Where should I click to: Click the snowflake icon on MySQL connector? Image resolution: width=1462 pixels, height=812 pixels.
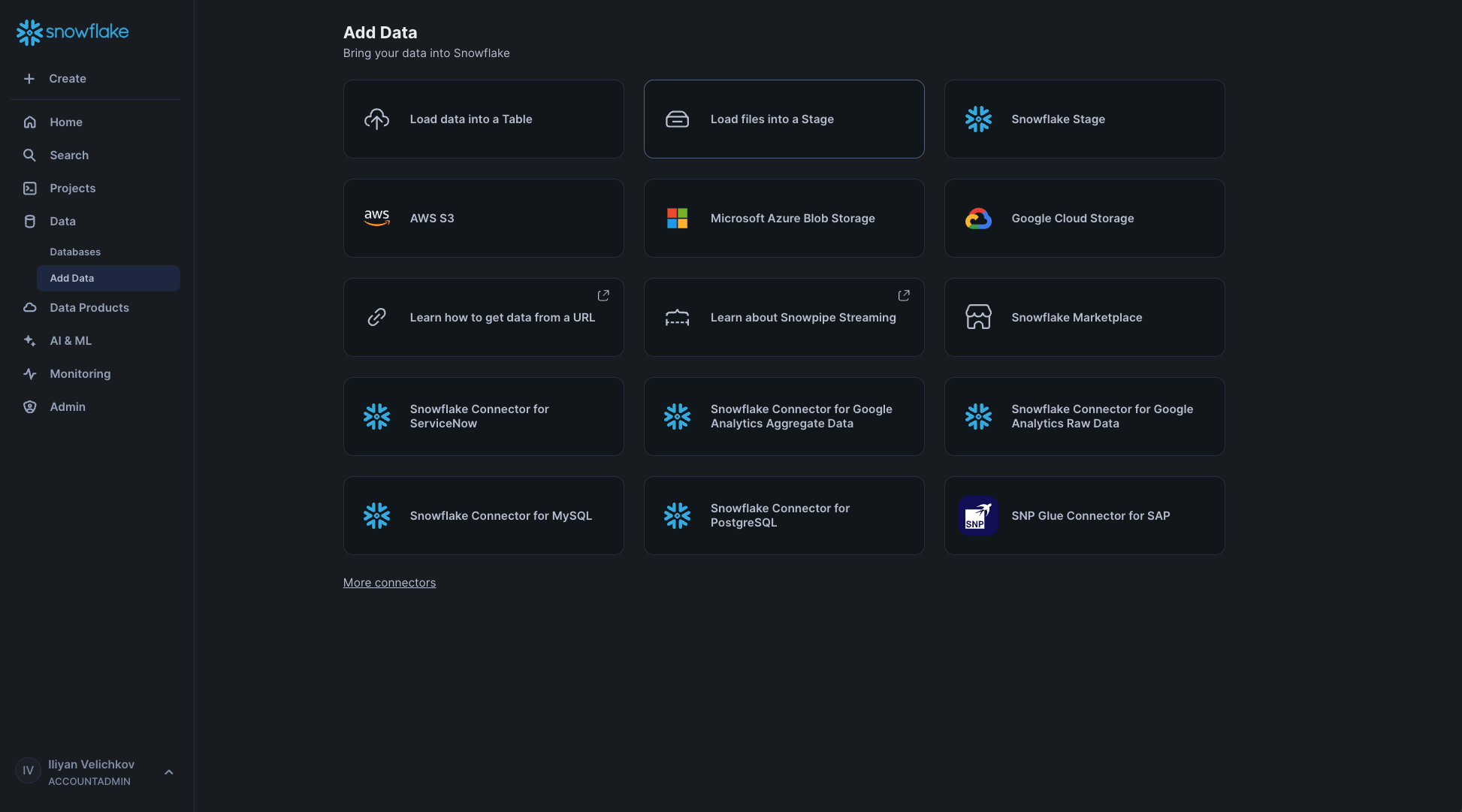coord(376,516)
